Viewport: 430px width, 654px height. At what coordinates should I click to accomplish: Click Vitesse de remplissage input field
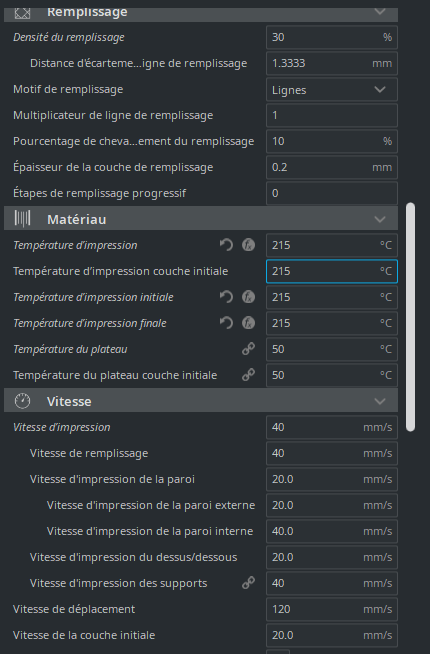click(332, 453)
